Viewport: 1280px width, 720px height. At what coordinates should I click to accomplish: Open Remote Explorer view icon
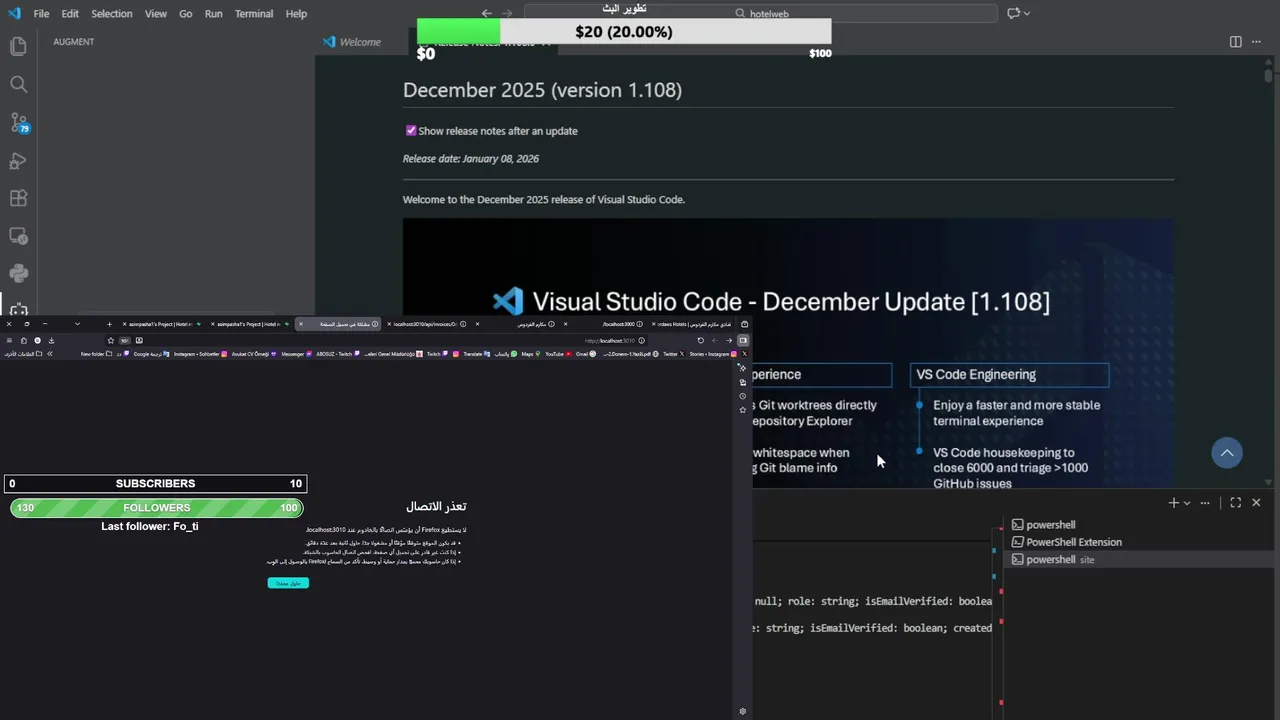[18, 236]
